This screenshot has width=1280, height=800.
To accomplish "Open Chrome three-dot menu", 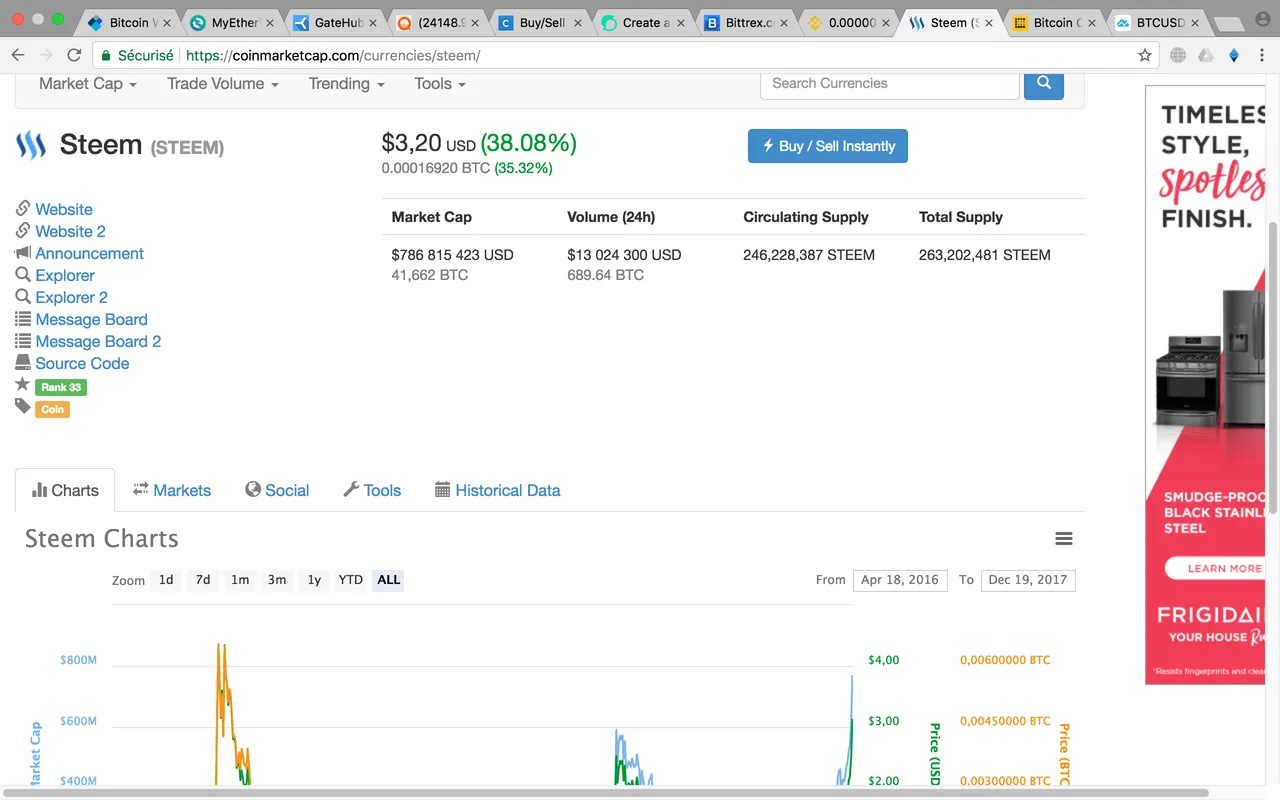I will coord(1262,56).
